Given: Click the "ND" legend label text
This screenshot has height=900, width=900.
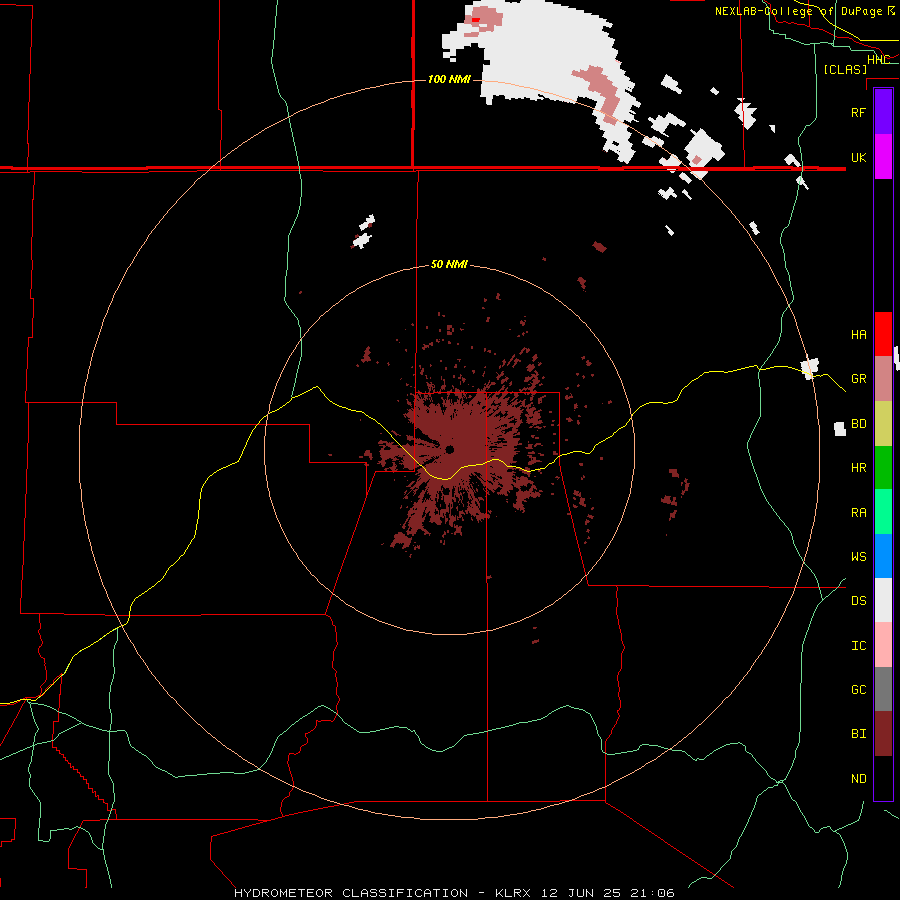Looking at the screenshot, I should tap(858, 779).
